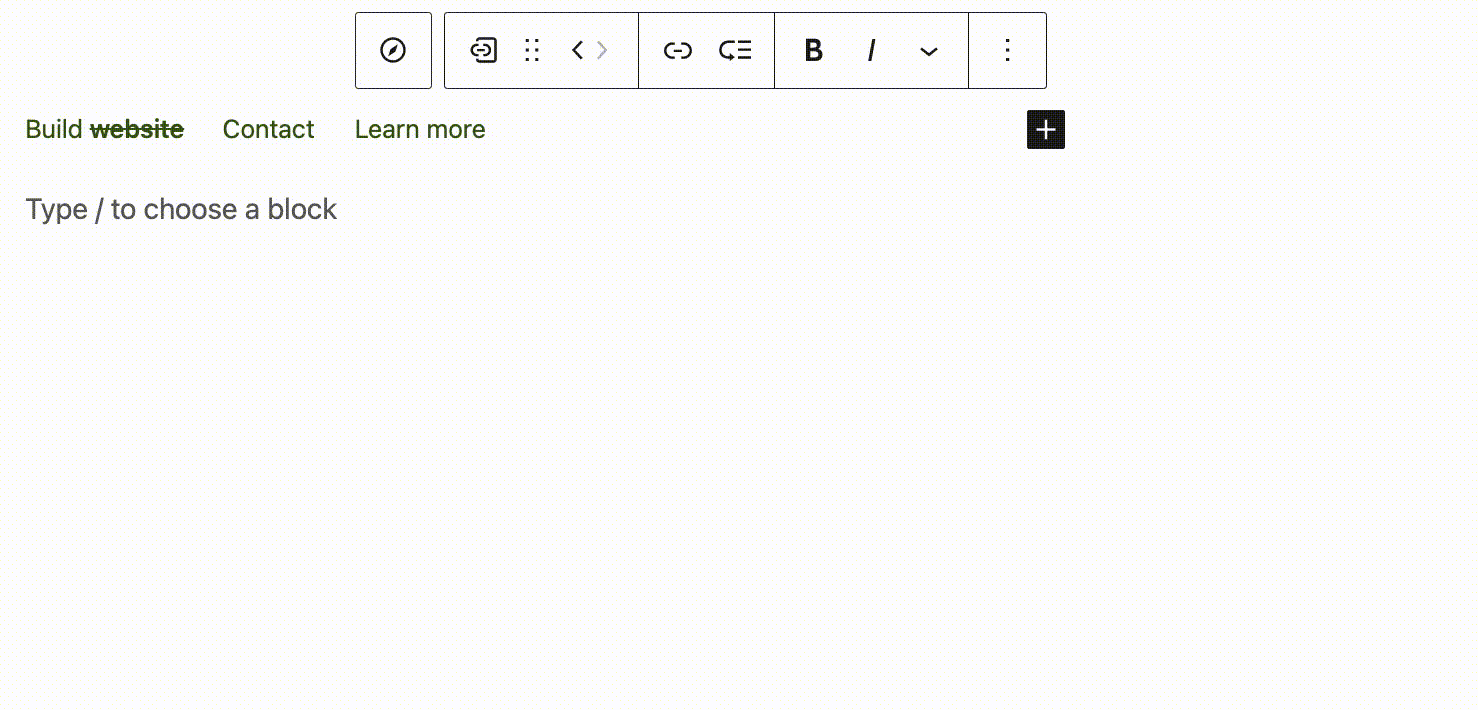This screenshot has width=1478, height=710.
Task: Click the Add submenu icon
Action: (735, 50)
